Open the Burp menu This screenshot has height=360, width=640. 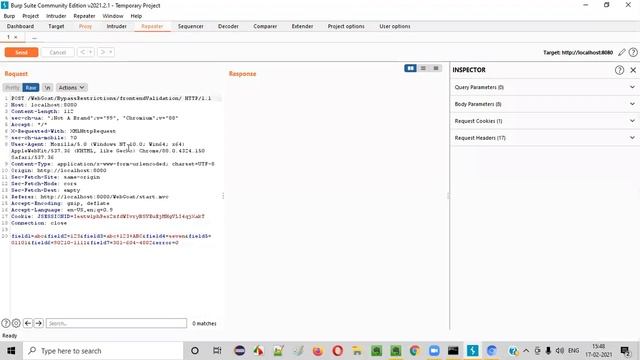coord(9,16)
